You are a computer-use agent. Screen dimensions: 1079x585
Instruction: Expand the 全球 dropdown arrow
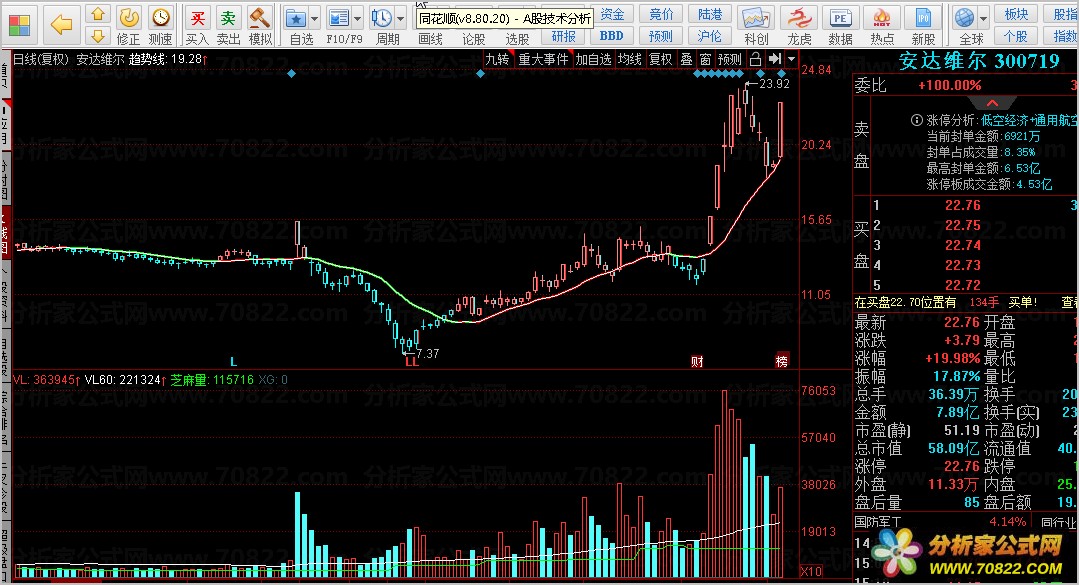click(x=983, y=19)
